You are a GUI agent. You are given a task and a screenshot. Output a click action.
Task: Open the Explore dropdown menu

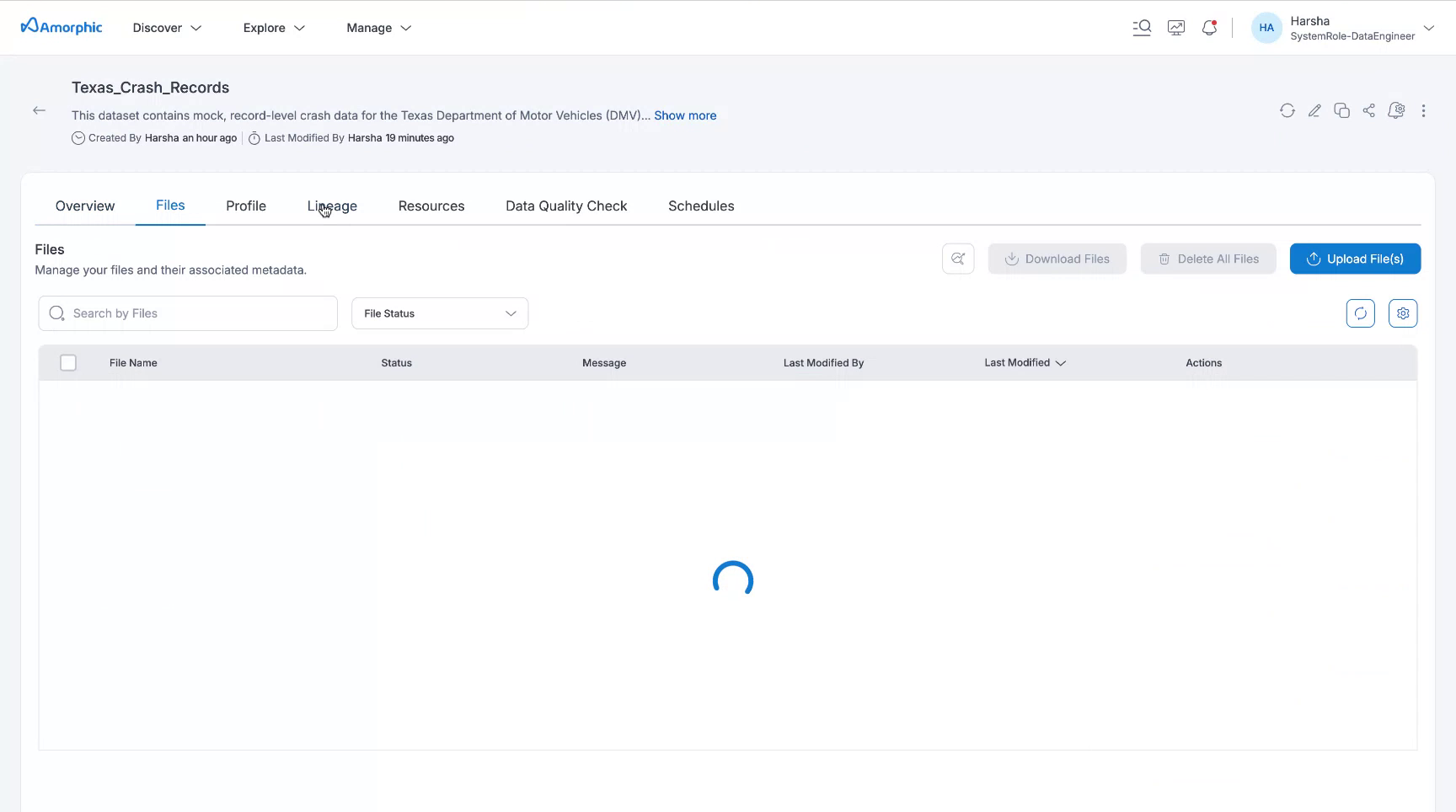click(x=273, y=27)
